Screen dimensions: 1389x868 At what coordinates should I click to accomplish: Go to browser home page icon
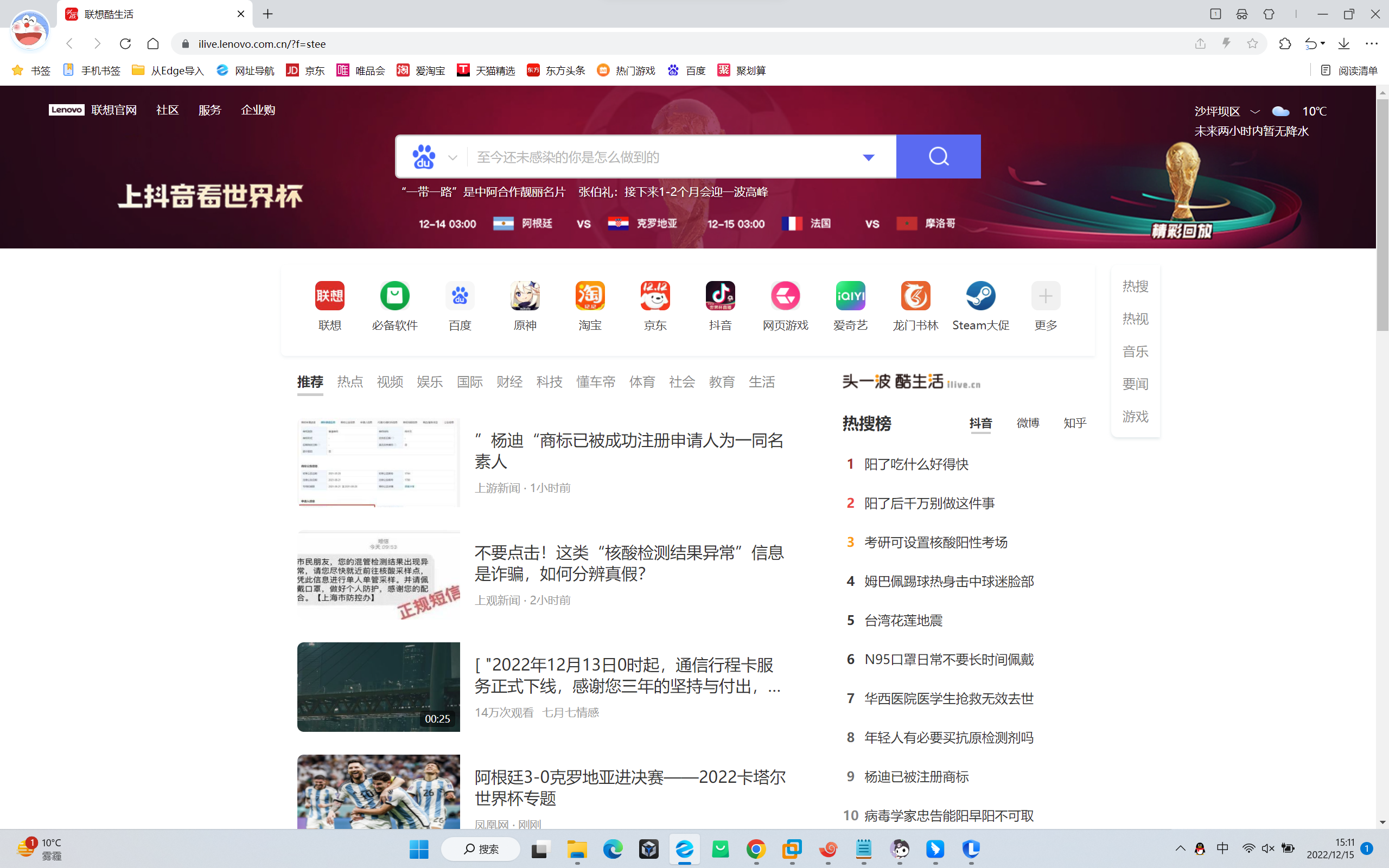[152, 43]
